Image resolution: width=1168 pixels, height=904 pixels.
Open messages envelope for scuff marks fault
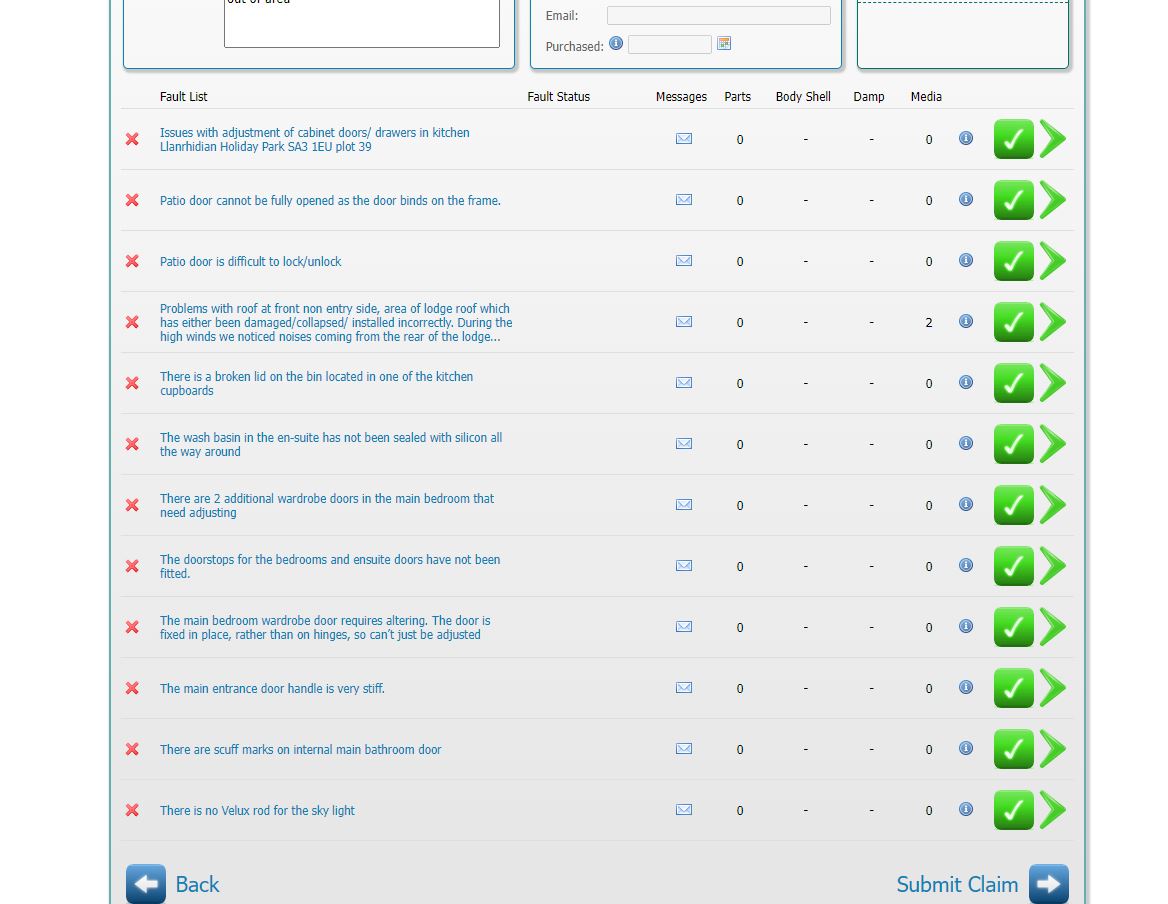tap(684, 749)
